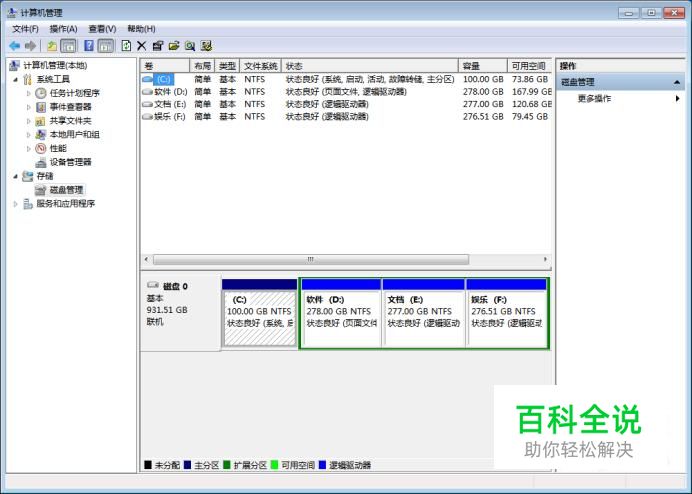
Task: Toggle the show/hide console tree icon
Action: (68, 46)
